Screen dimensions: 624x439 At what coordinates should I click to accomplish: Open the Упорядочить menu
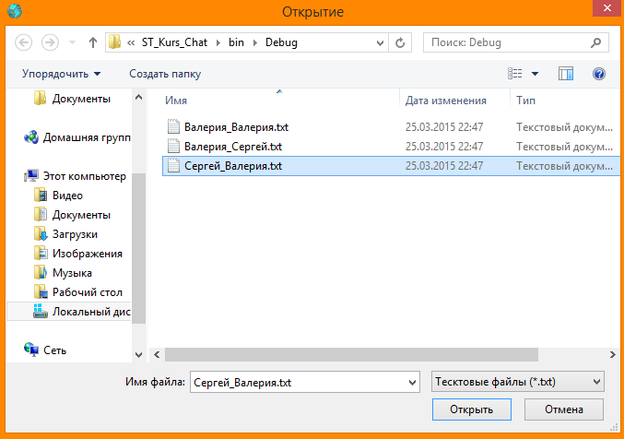[61, 74]
